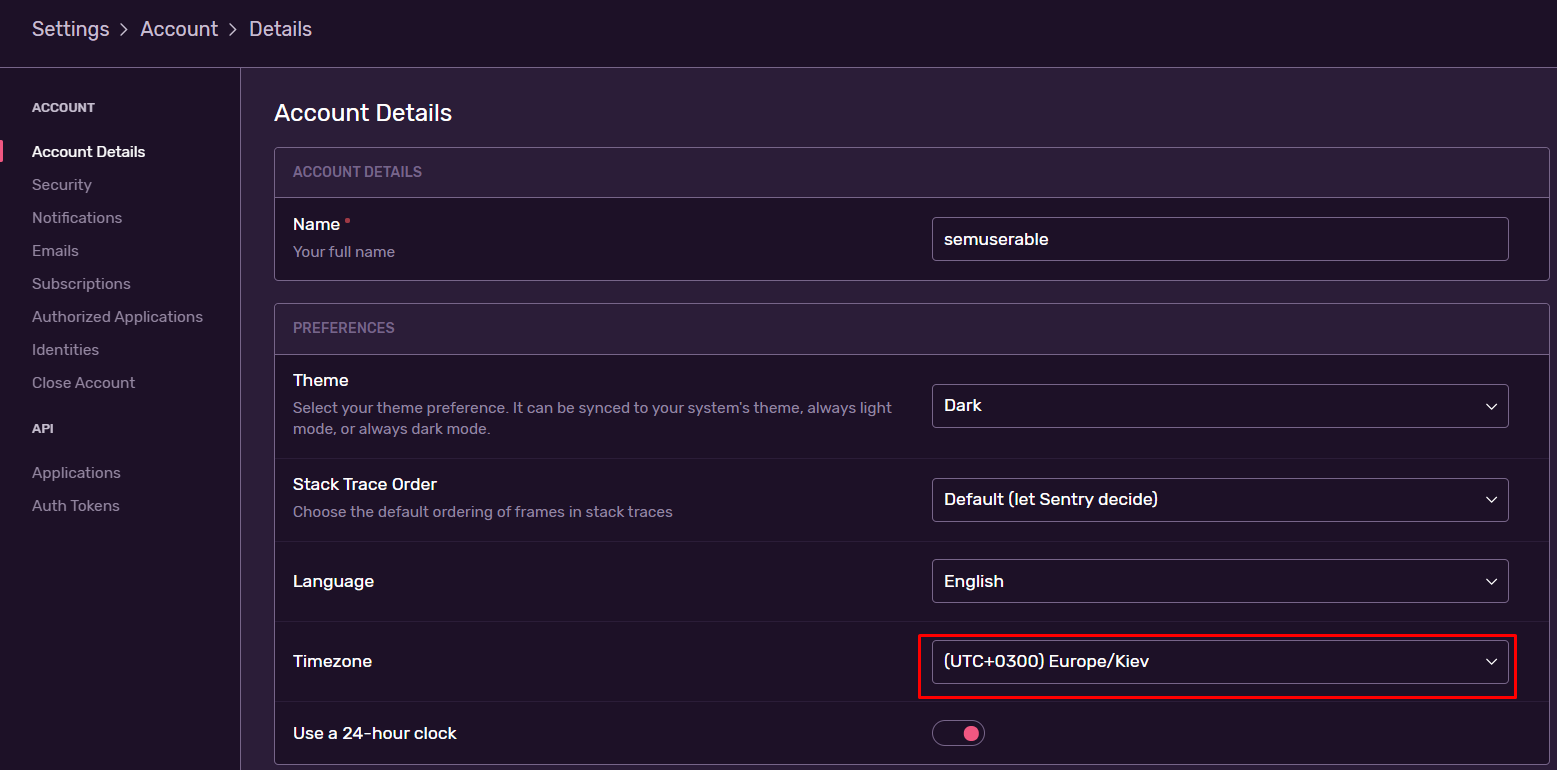The height and width of the screenshot is (770, 1557).
Task: Open the Emails section
Action: click(x=55, y=250)
